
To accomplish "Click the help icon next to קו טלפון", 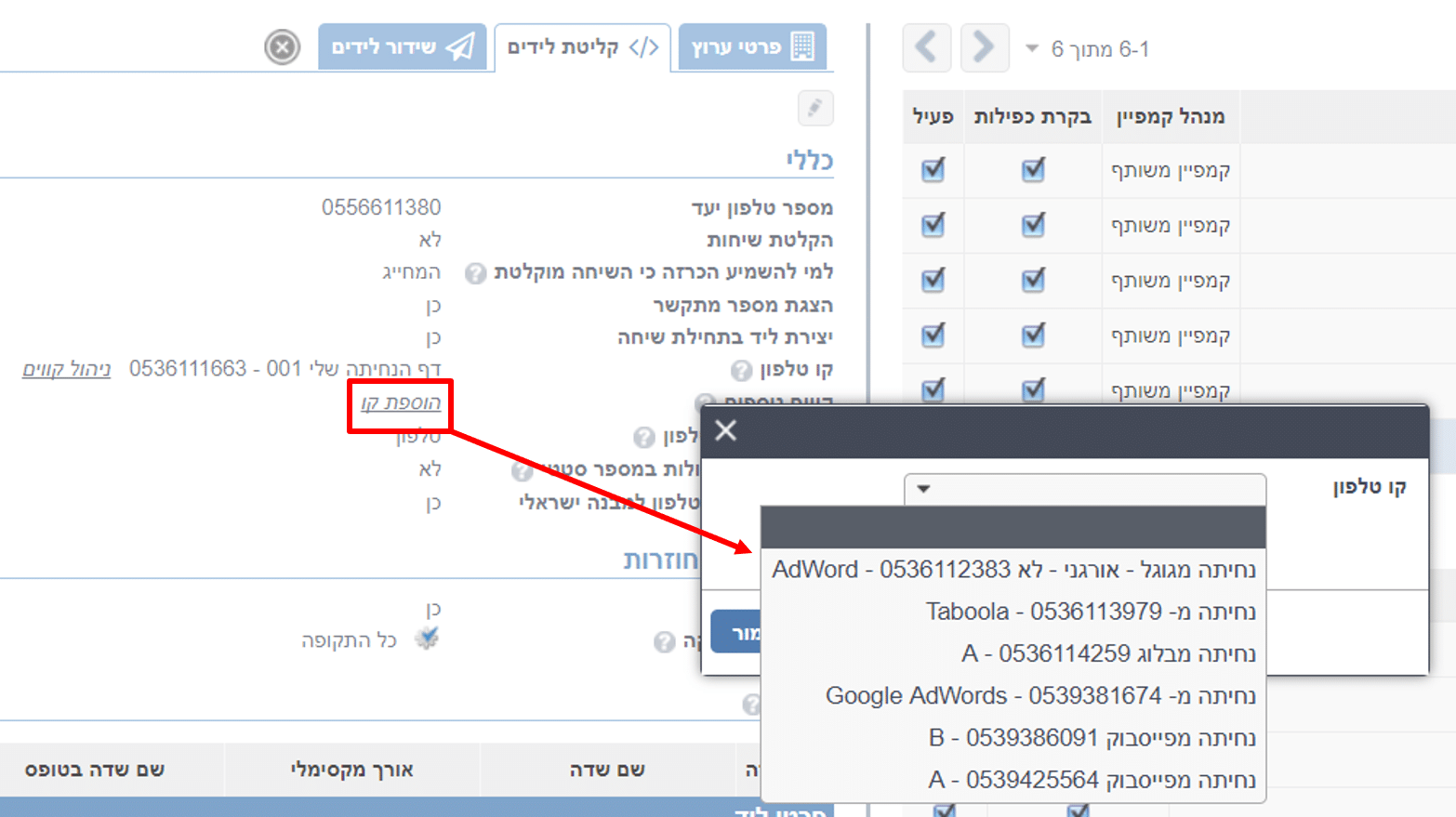I will (x=741, y=371).
